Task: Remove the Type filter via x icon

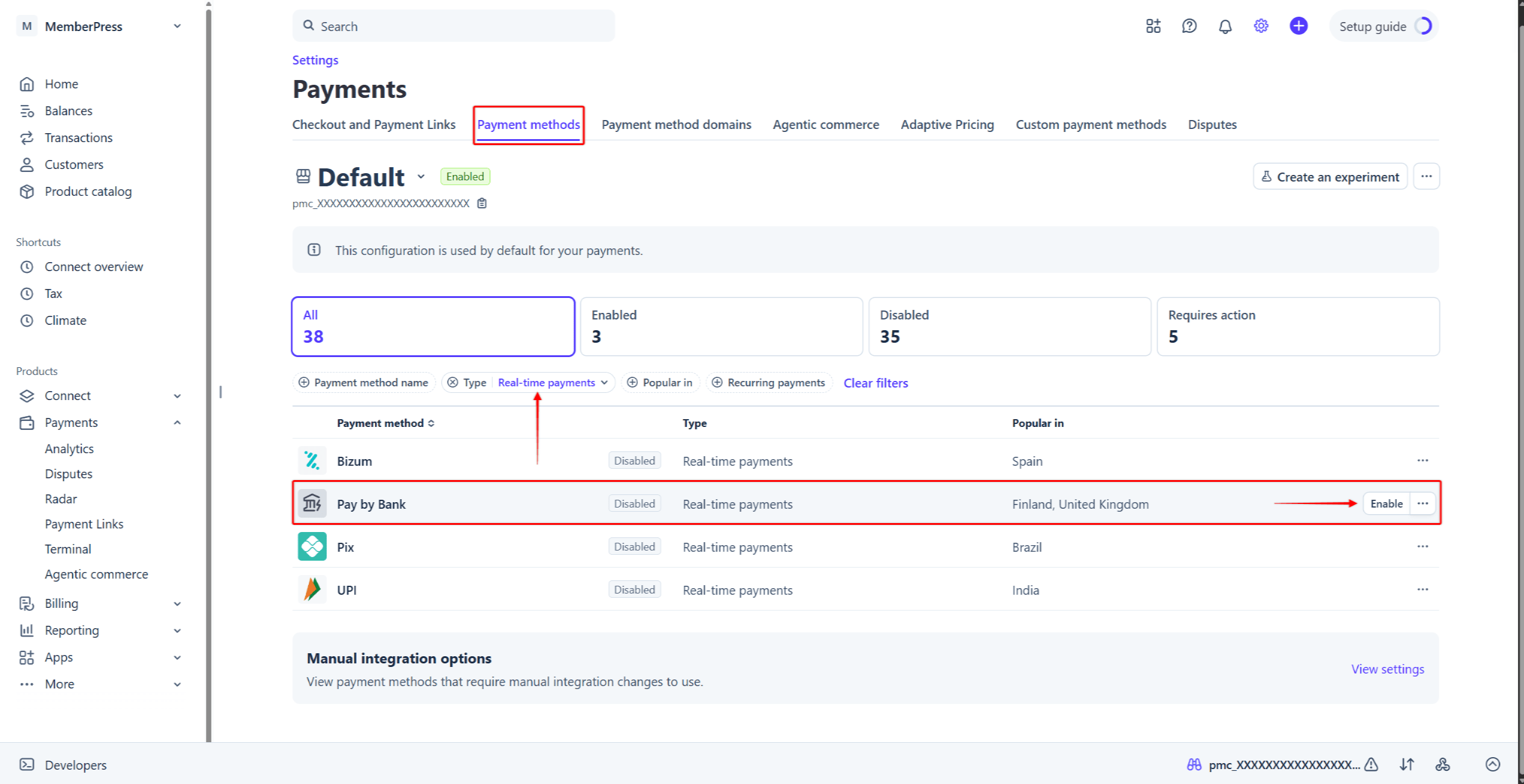Action: 453,383
